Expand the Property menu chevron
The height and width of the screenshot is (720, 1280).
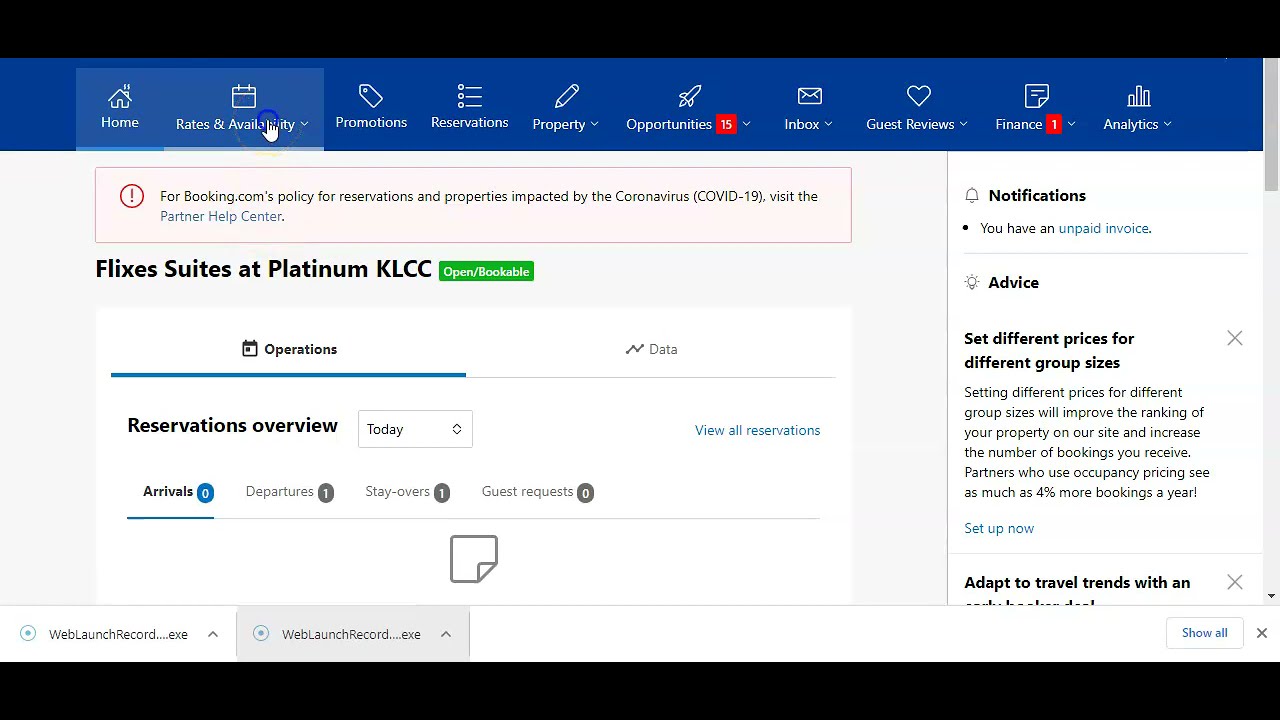tap(594, 124)
